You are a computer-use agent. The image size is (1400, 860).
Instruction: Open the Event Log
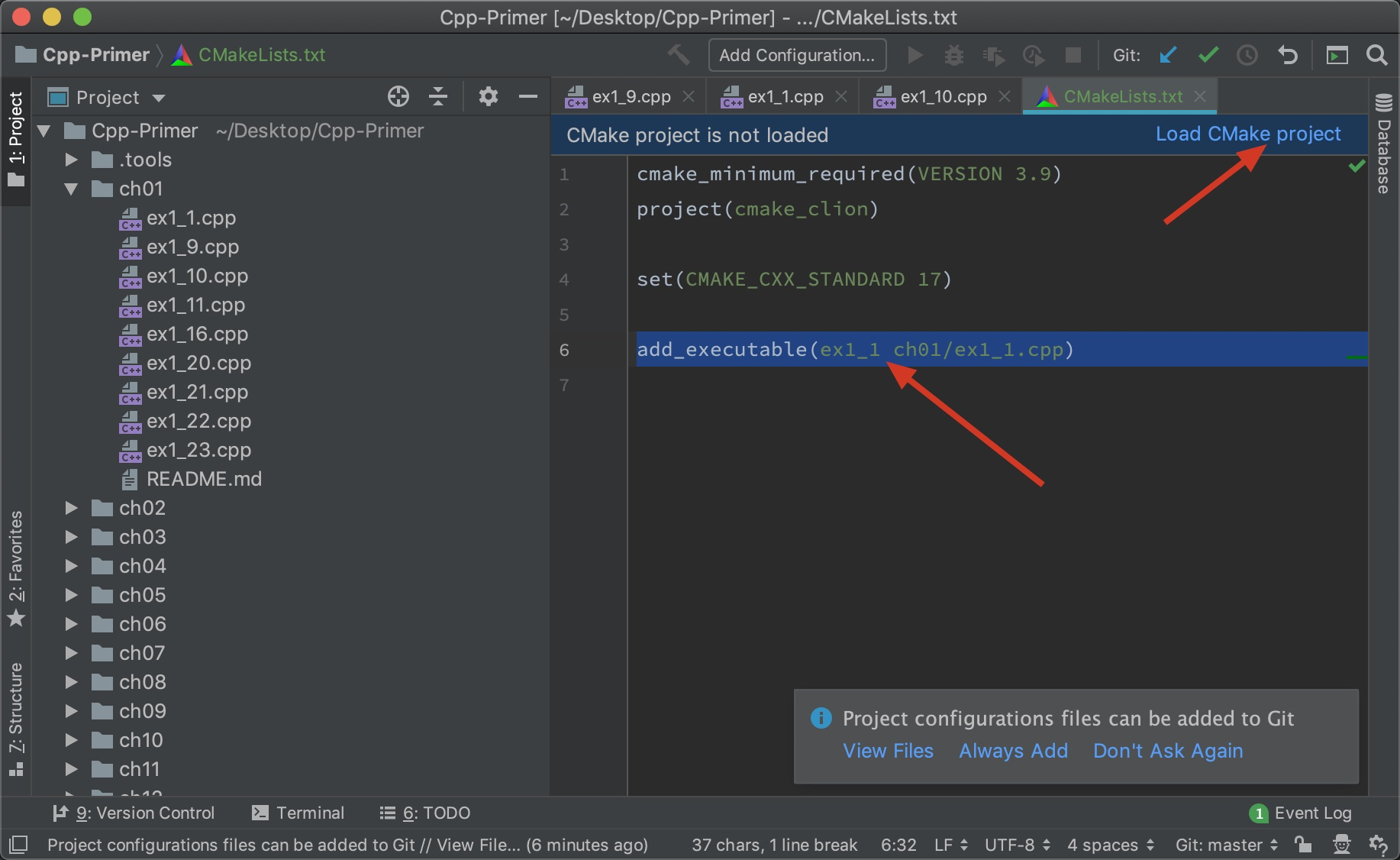tap(1301, 813)
